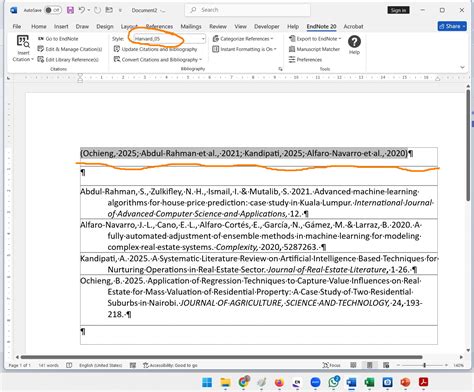The width and height of the screenshot is (474, 392).
Task: Click the Save icon in title bar
Action: 70,10
